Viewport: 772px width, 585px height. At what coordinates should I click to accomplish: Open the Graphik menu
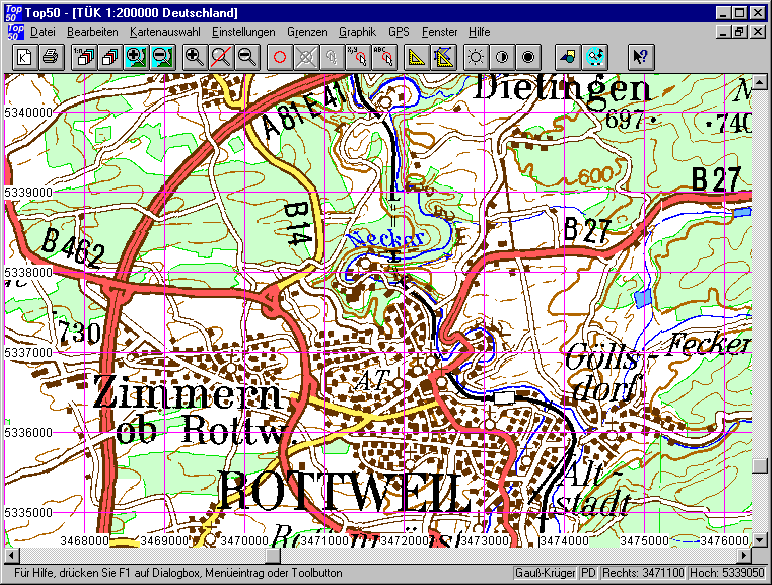click(x=357, y=32)
